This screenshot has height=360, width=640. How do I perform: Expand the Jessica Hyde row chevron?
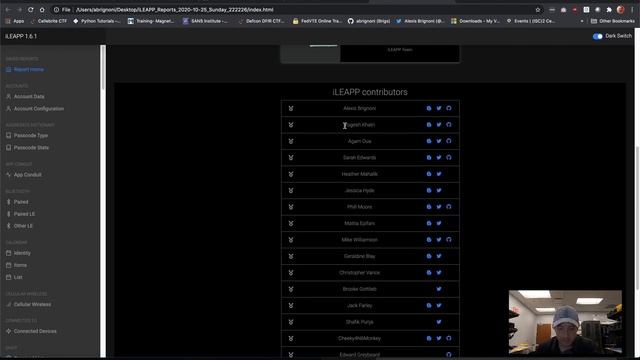coord(291,191)
